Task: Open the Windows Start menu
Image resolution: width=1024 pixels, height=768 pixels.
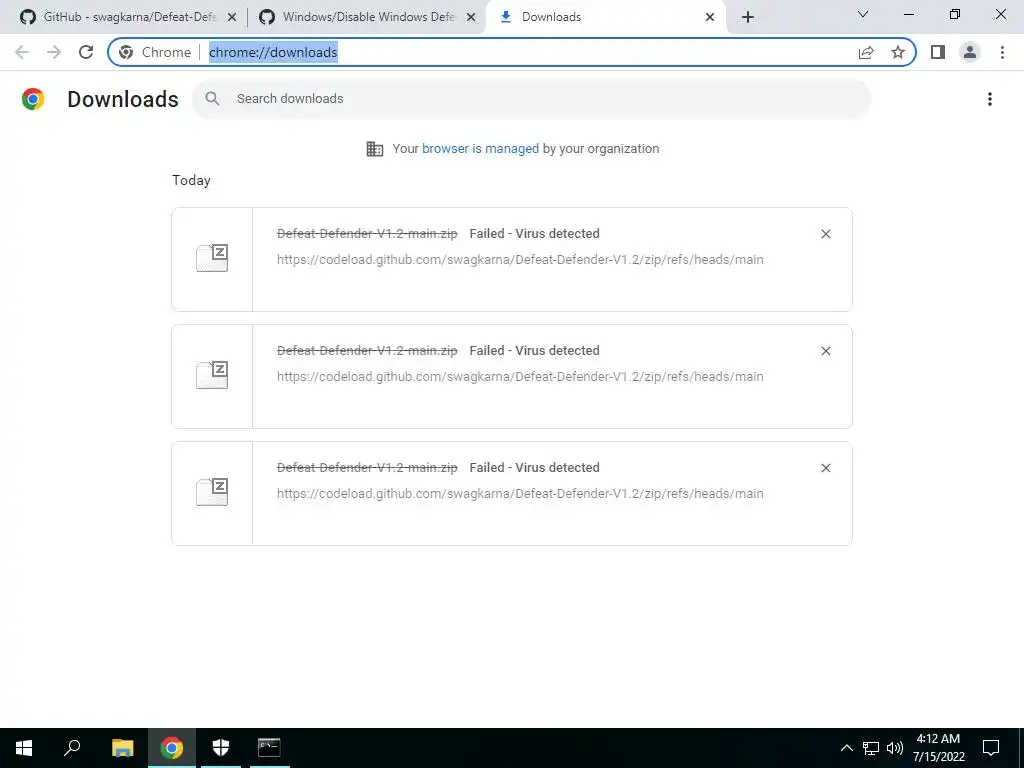Action: click(24, 748)
